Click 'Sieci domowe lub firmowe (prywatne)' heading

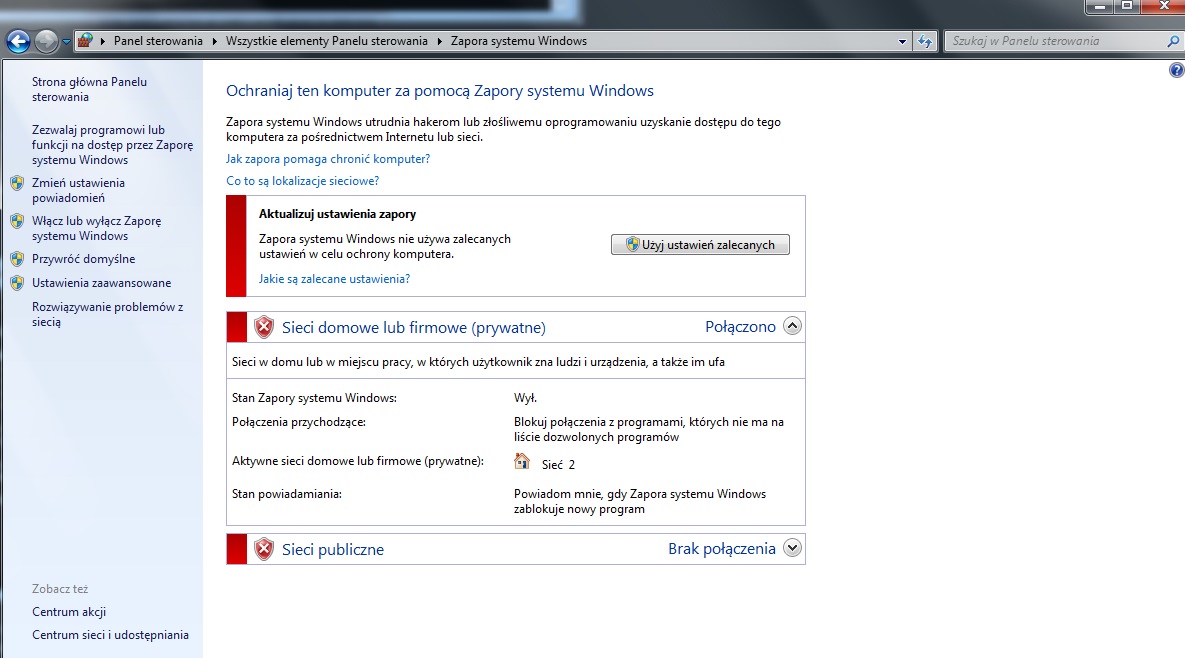point(413,327)
